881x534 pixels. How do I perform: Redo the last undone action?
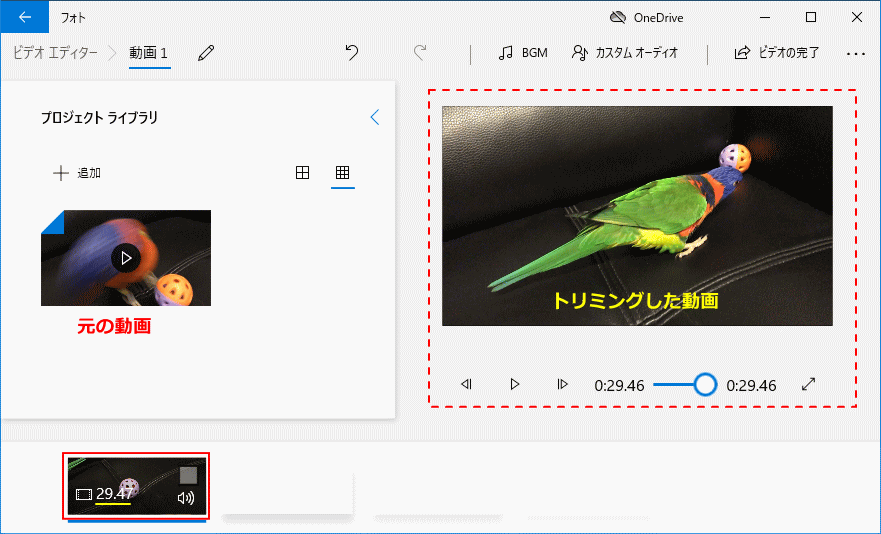(420, 53)
